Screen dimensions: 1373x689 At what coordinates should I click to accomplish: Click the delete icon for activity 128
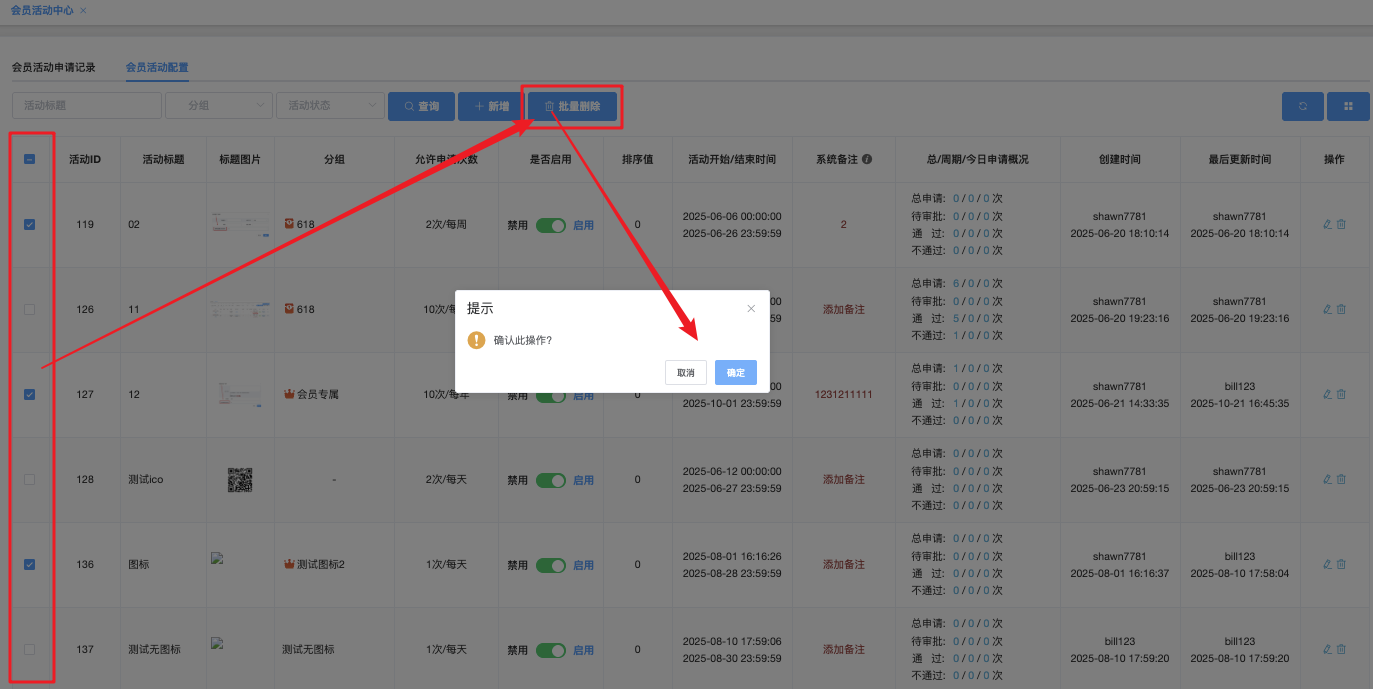(x=1342, y=480)
